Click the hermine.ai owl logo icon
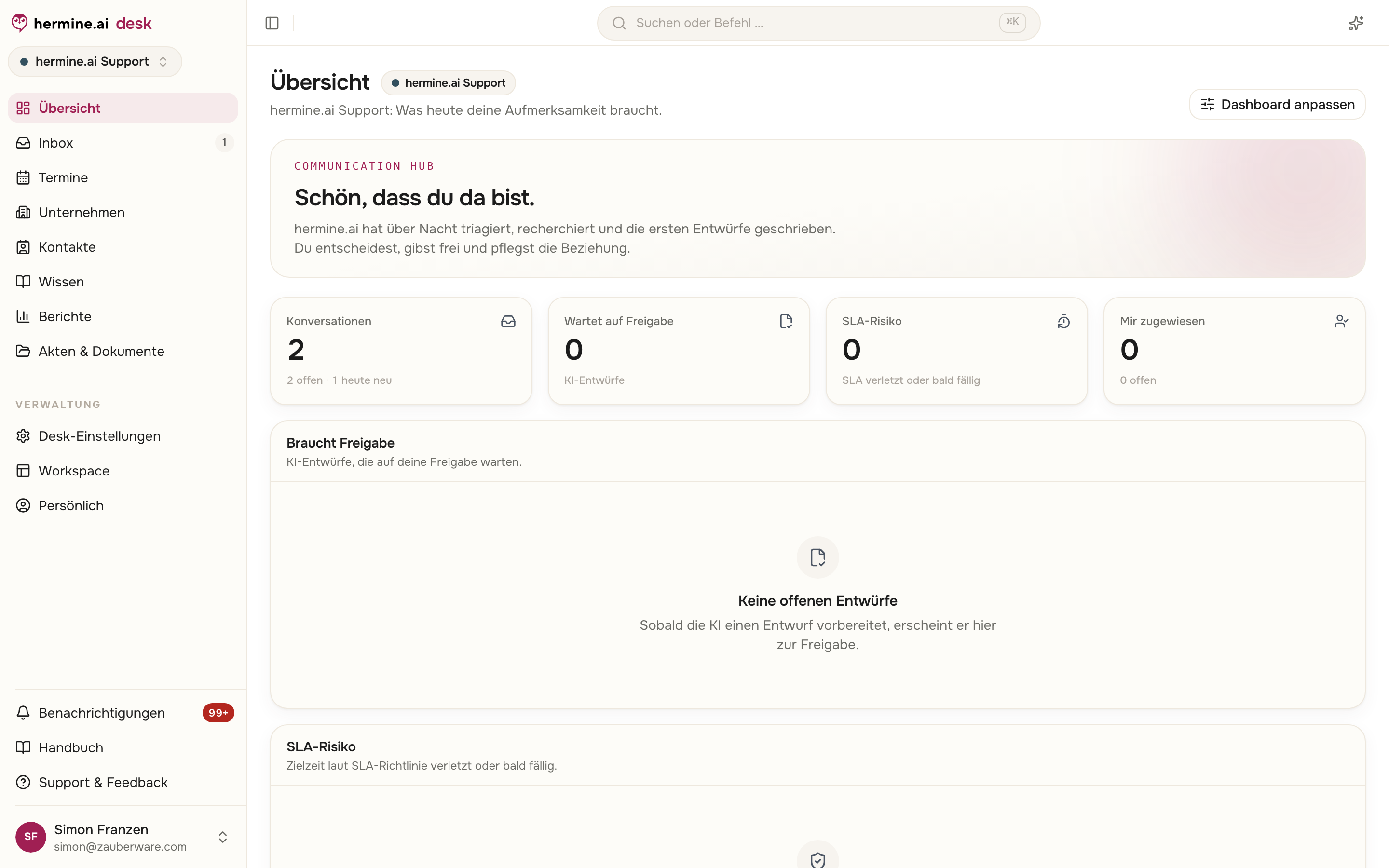Screen dimensions: 1389x868 coord(19,23)
